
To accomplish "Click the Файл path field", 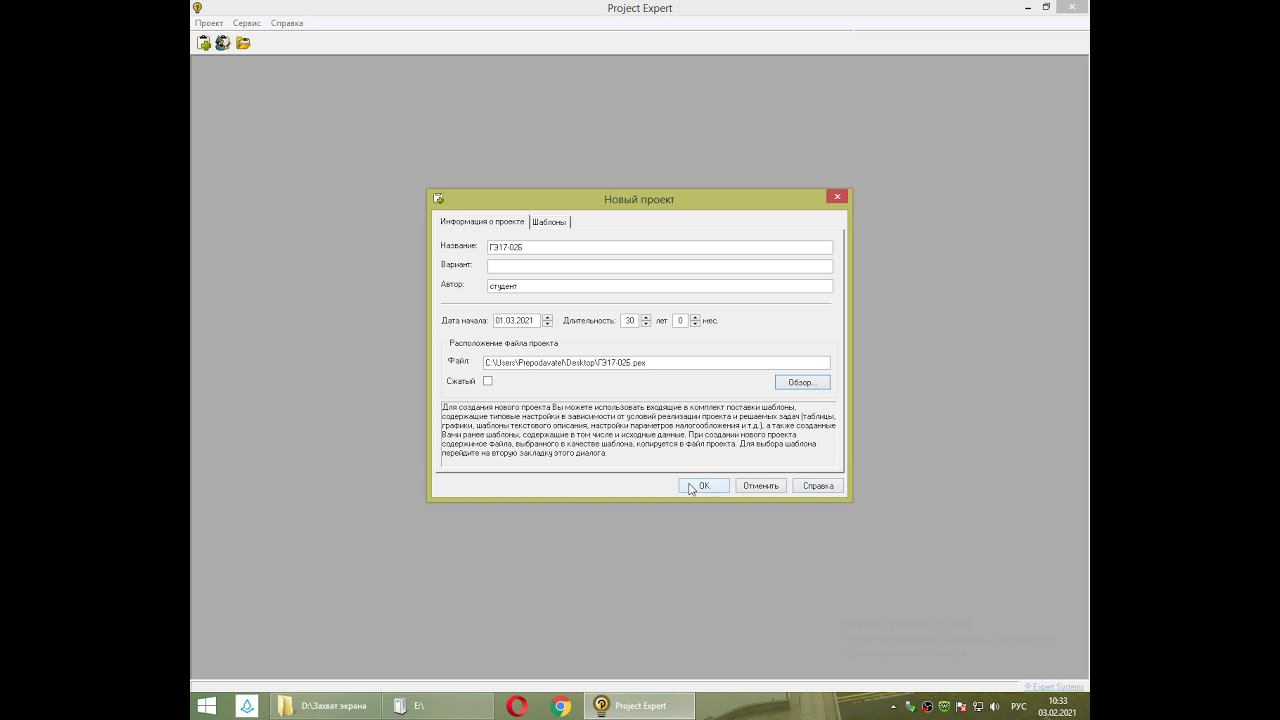I will click(x=656, y=363).
